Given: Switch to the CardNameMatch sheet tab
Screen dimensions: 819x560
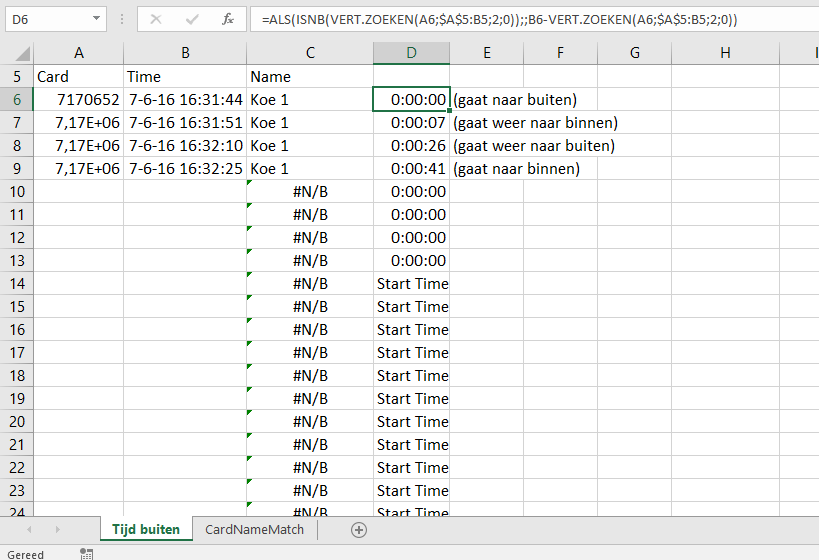Looking at the screenshot, I should pos(254,530).
